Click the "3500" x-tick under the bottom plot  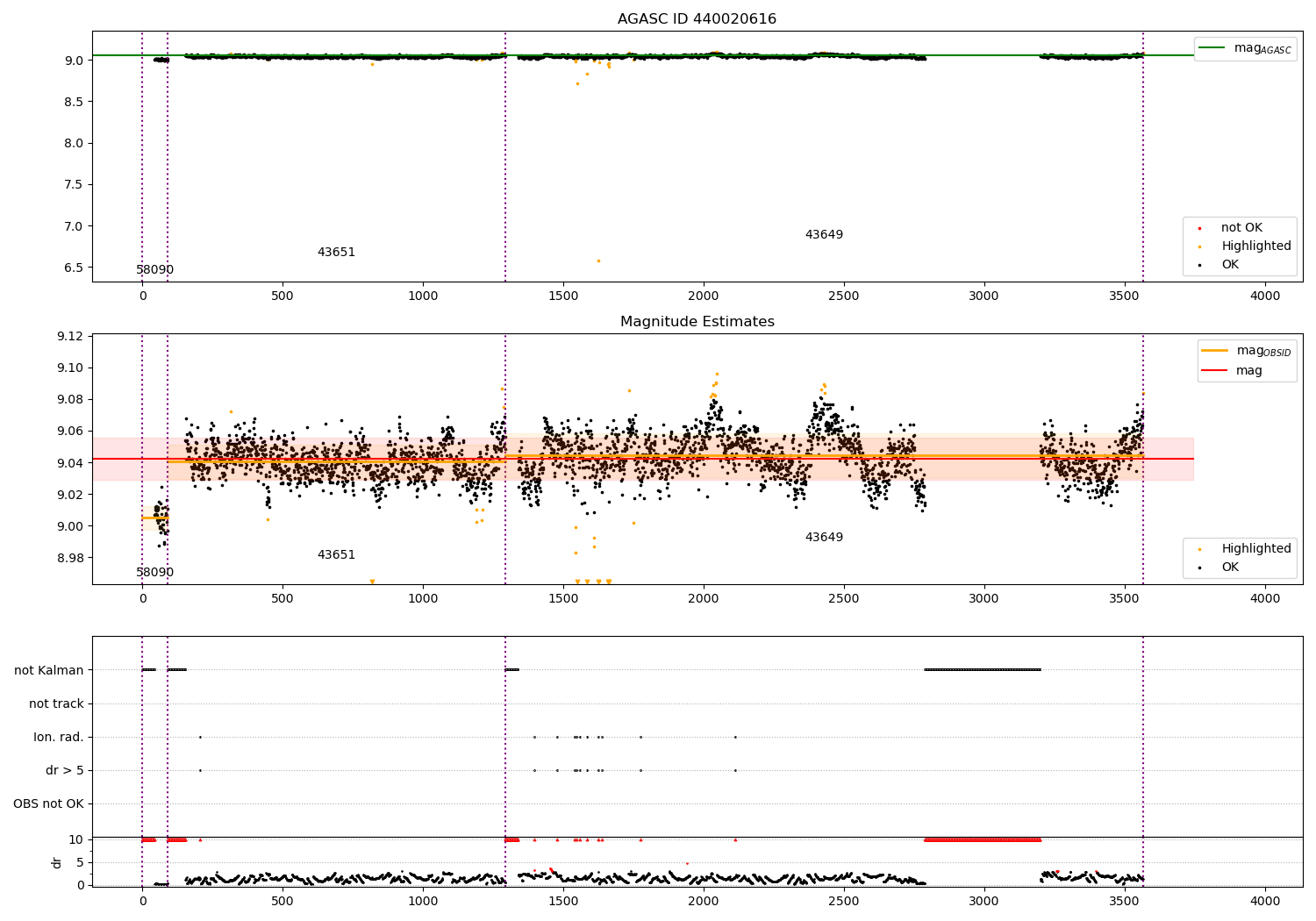1124,901
